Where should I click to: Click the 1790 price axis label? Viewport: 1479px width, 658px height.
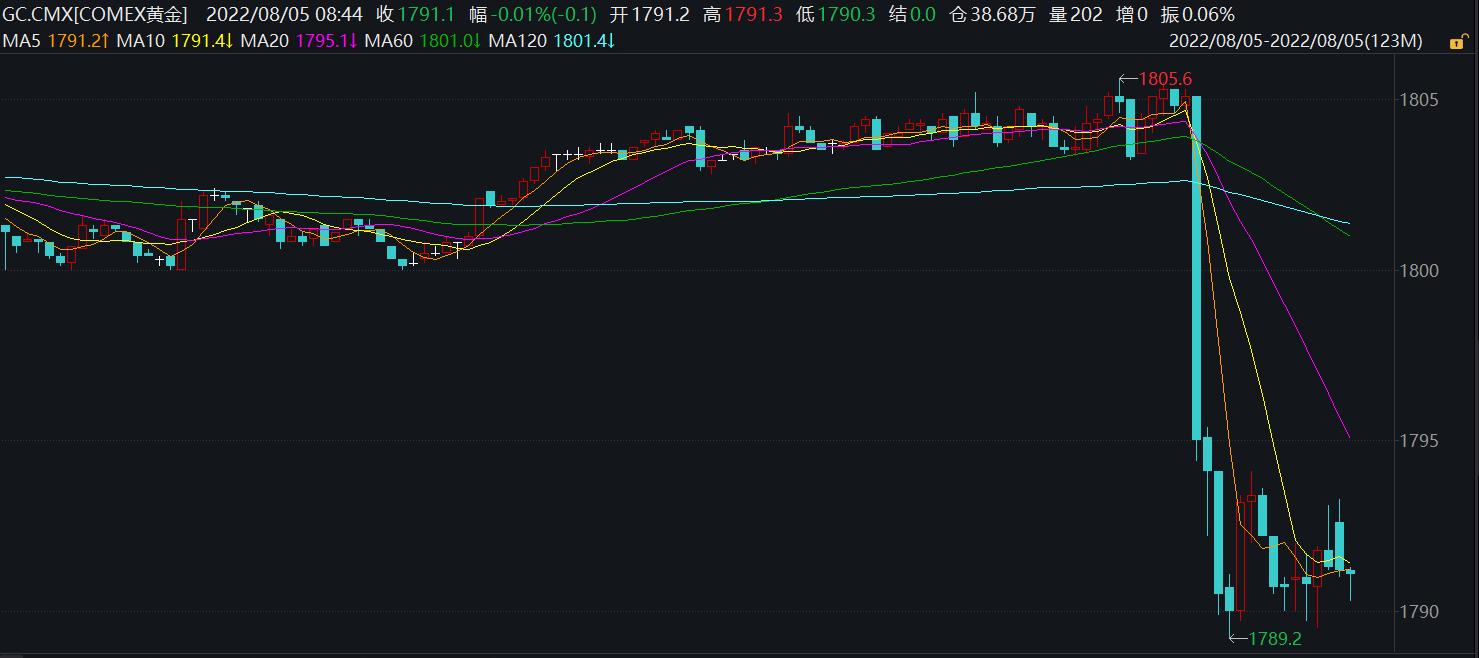[x=1420, y=611]
